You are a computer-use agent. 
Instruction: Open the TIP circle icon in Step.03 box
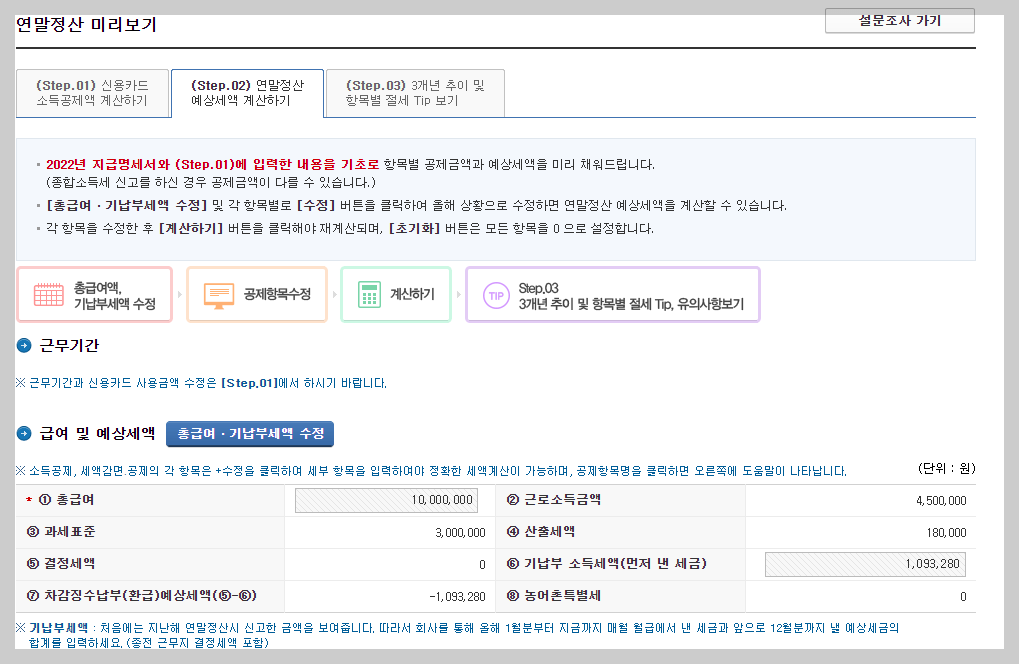coord(496,294)
